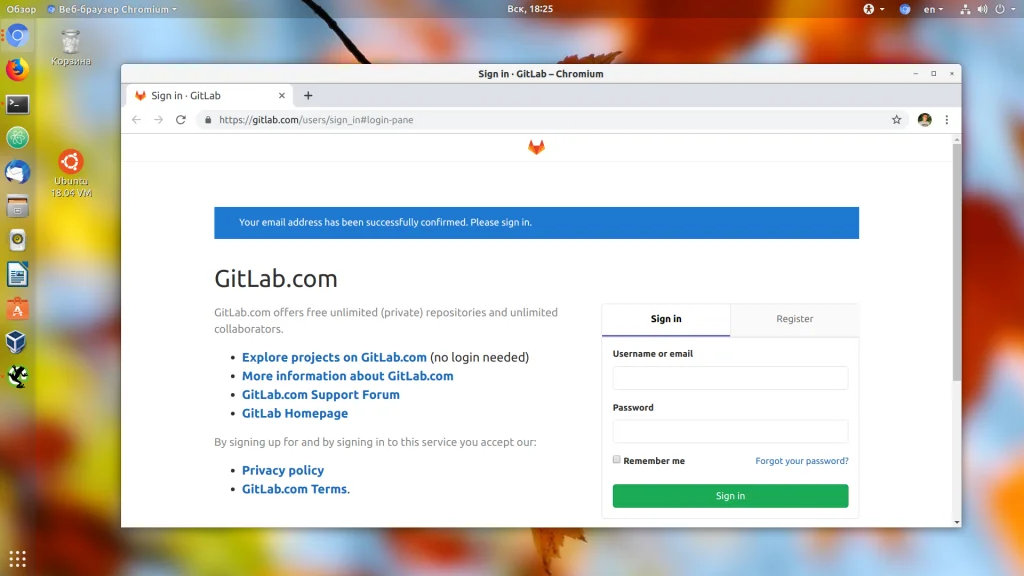Open the Atom editor dock icon
This screenshot has width=1024, height=576.
(x=18, y=138)
